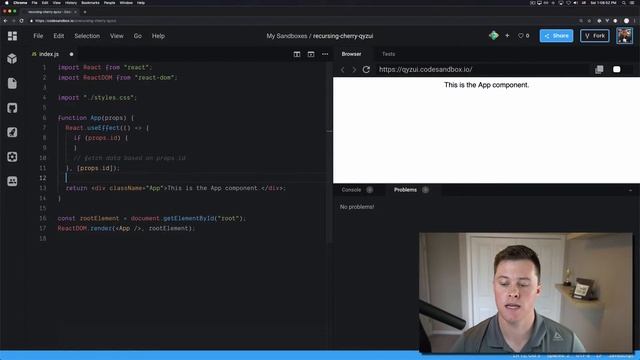Click the green sandbox template icon in header
This screenshot has height=360, width=640.
pos(493,36)
